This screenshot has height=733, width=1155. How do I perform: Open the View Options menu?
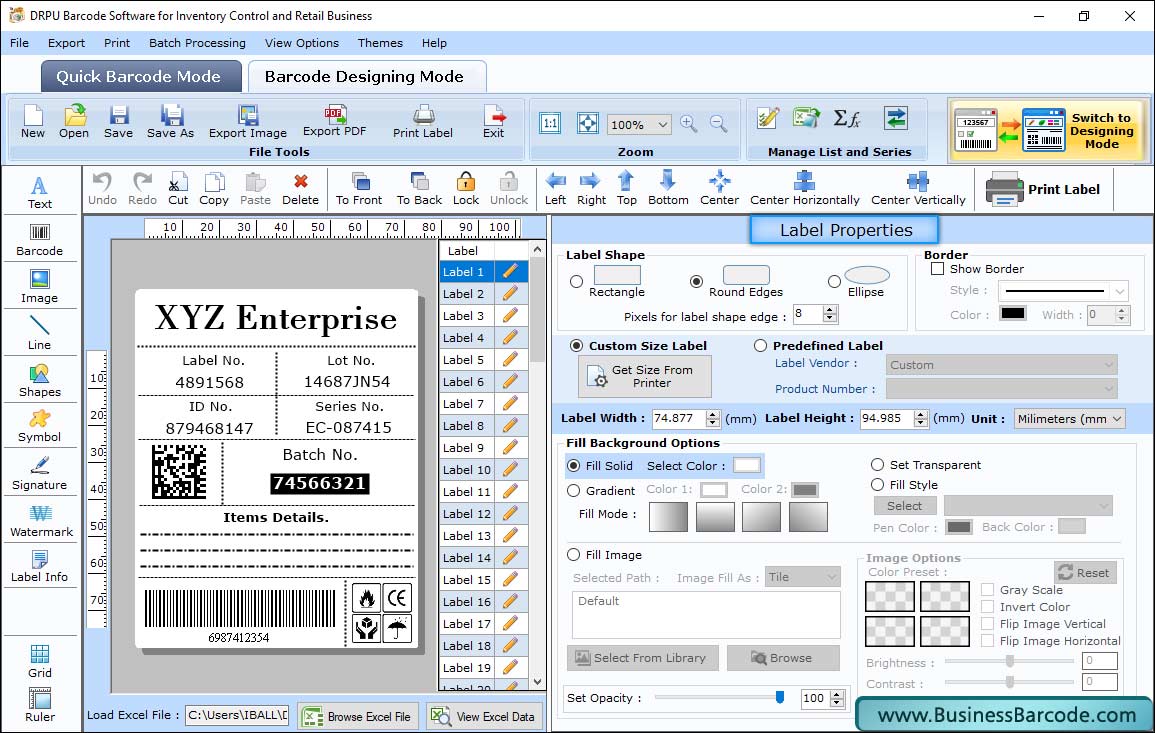[x=302, y=43]
